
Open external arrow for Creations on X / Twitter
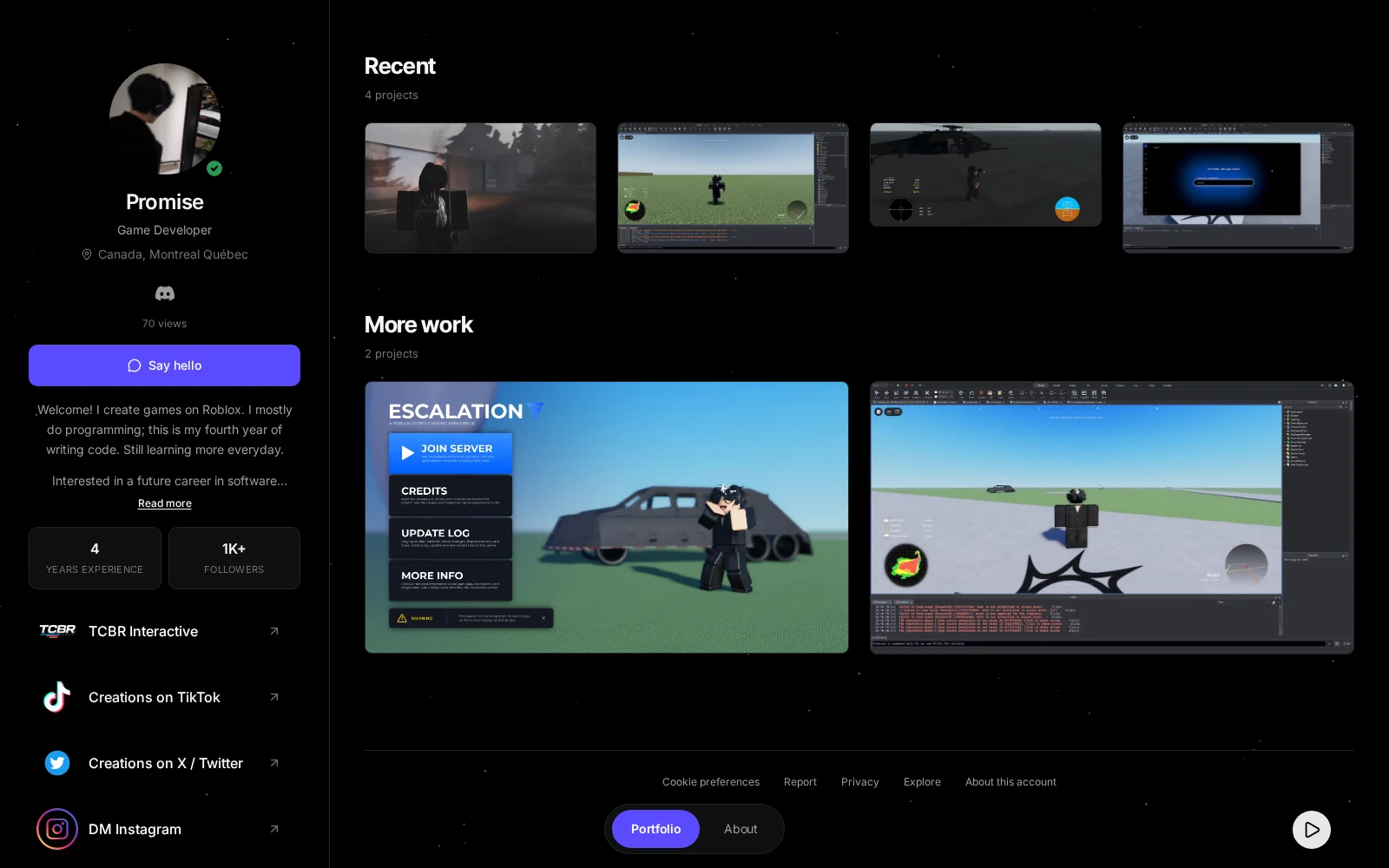coord(274,763)
